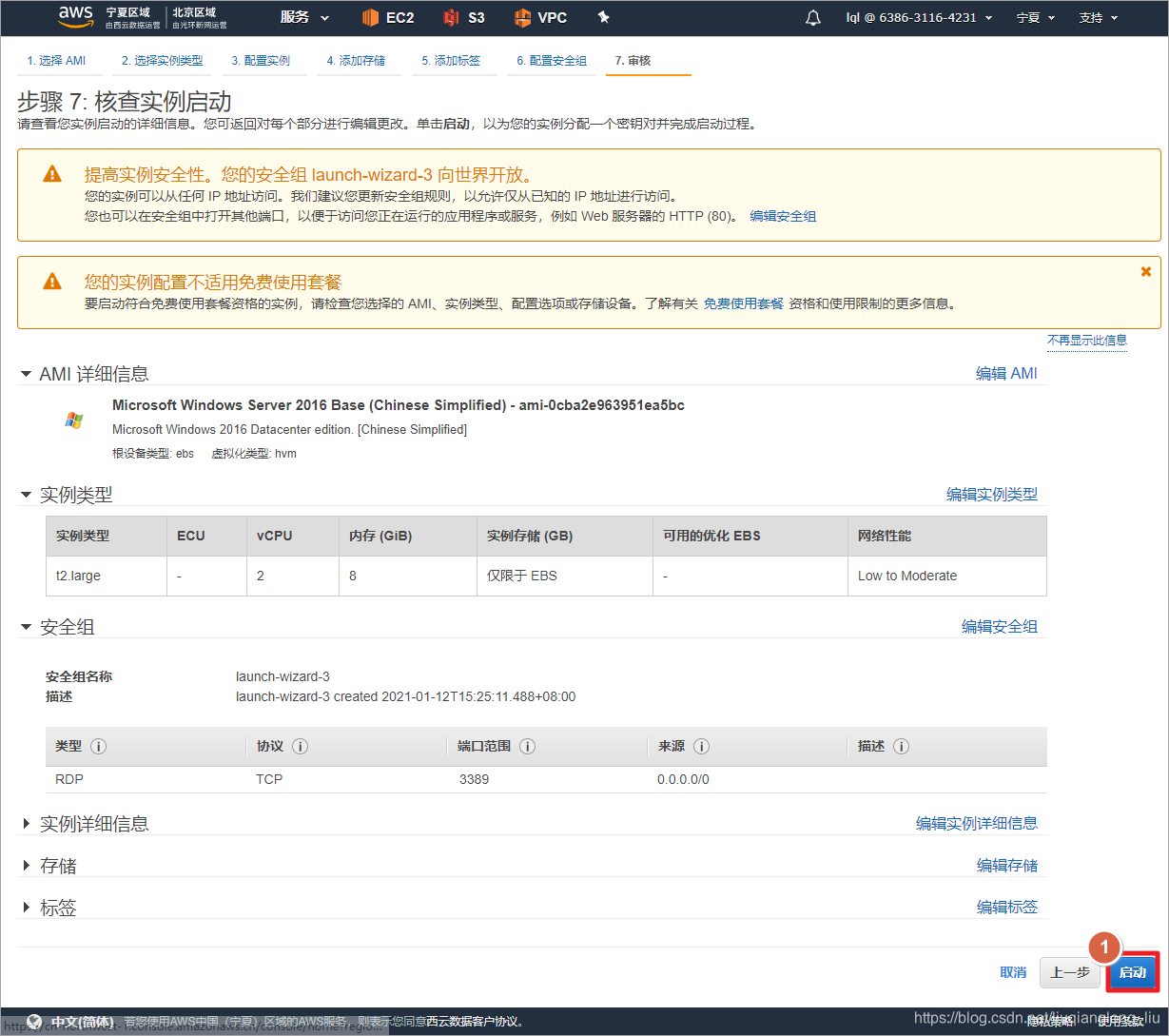
Task: Click info icon next to 来源 column
Action: (x=701, y=747)
